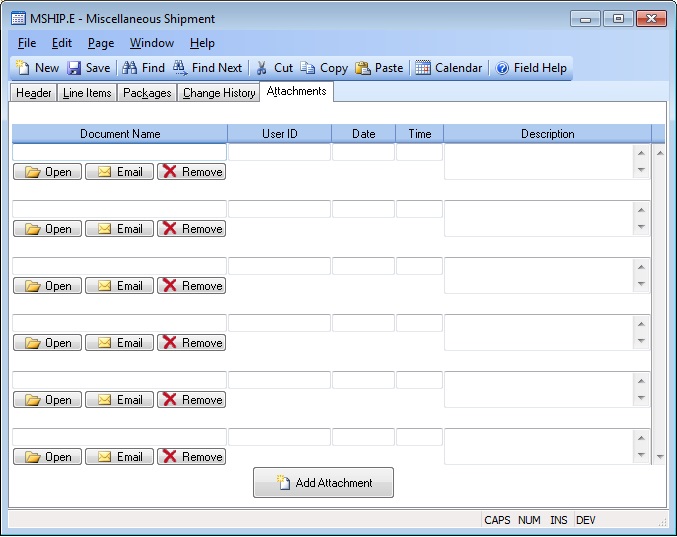The width and height of the screenshot is (677, 537).
Task: Click the attachments list scrollbar down arrow
Action: tap(659, 457)
